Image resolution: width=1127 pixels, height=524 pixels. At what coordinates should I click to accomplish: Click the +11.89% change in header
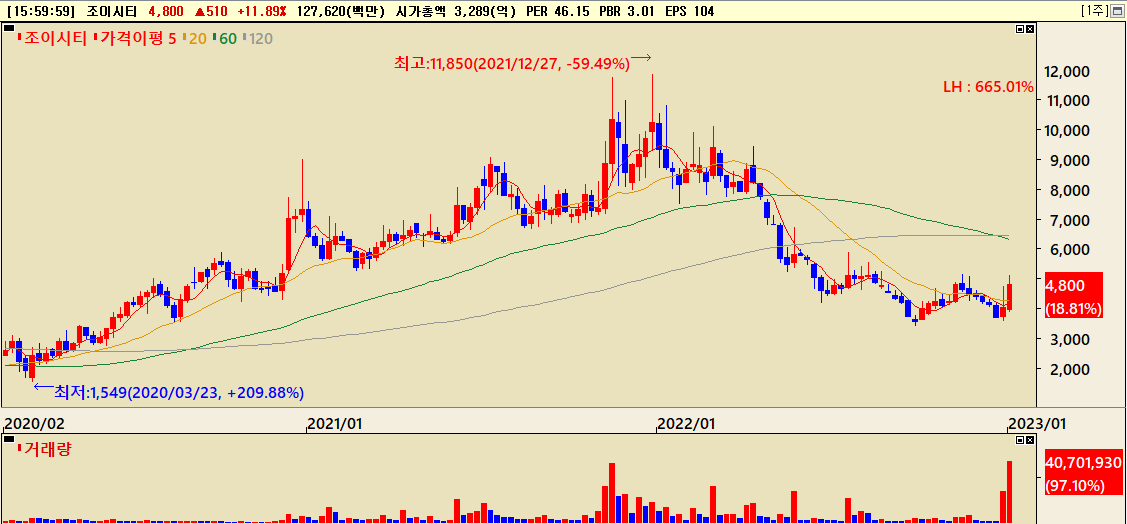(262, 12)
